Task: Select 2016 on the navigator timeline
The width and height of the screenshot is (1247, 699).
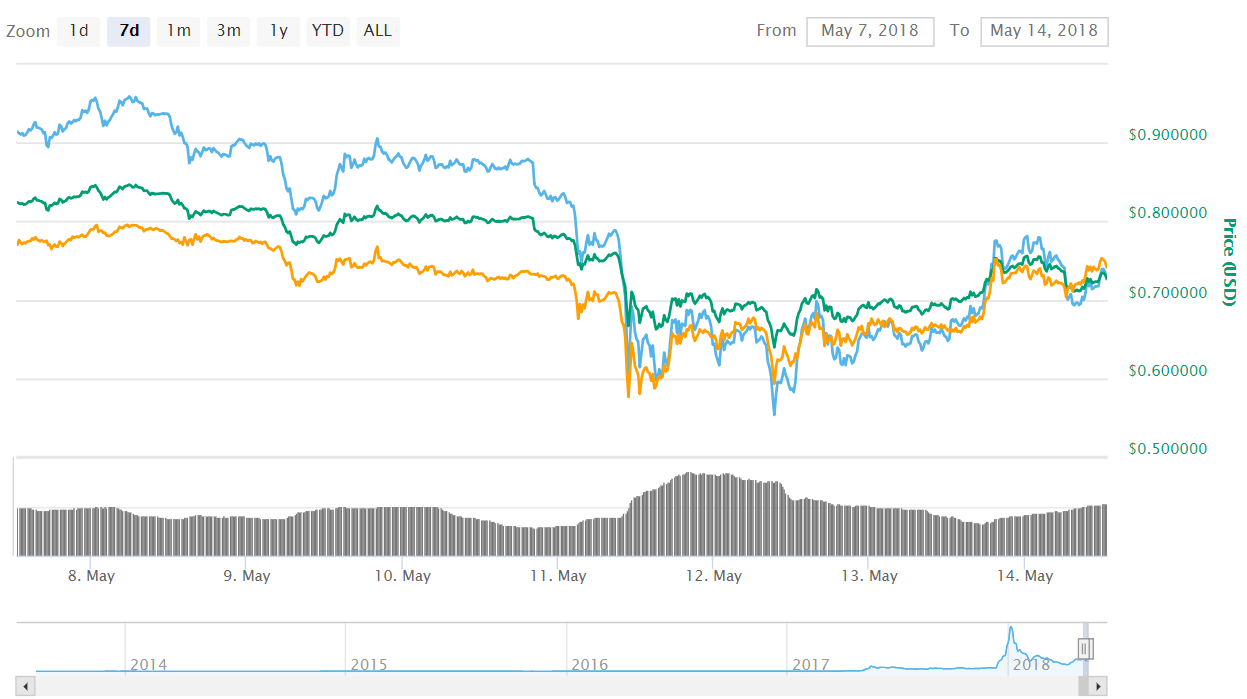Action: pos(589,664)
